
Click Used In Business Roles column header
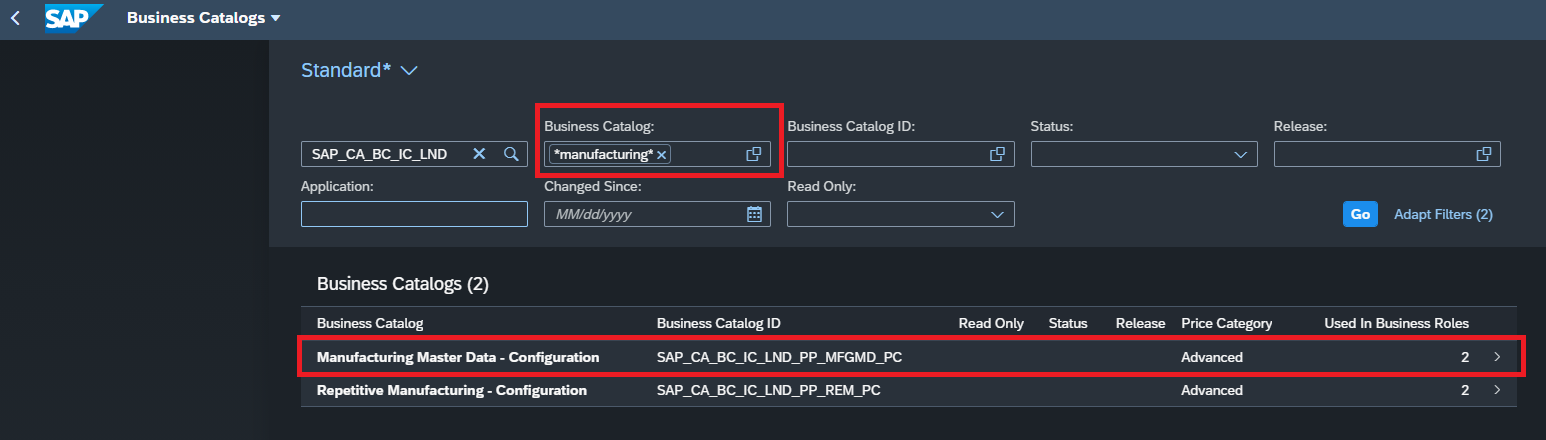pos(1397,323)
